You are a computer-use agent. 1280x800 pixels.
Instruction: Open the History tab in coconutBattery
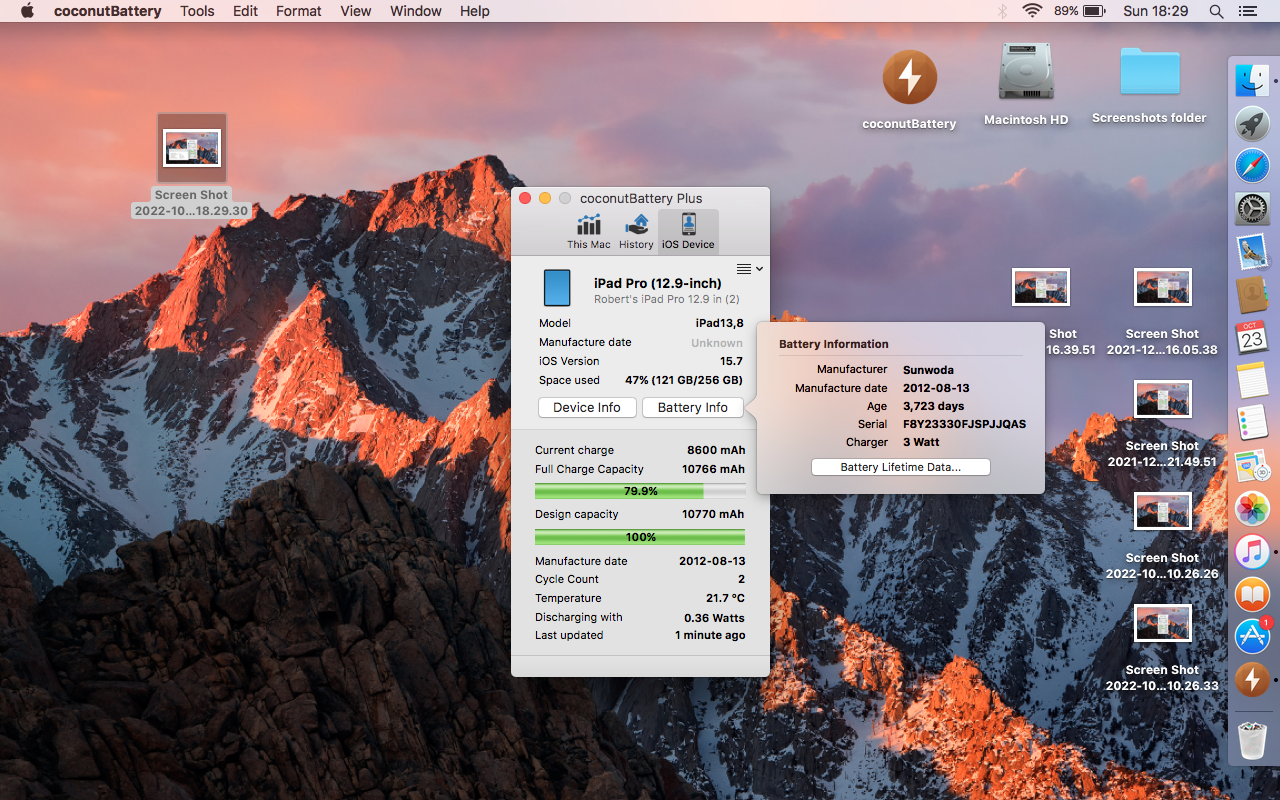coord(636,231)
